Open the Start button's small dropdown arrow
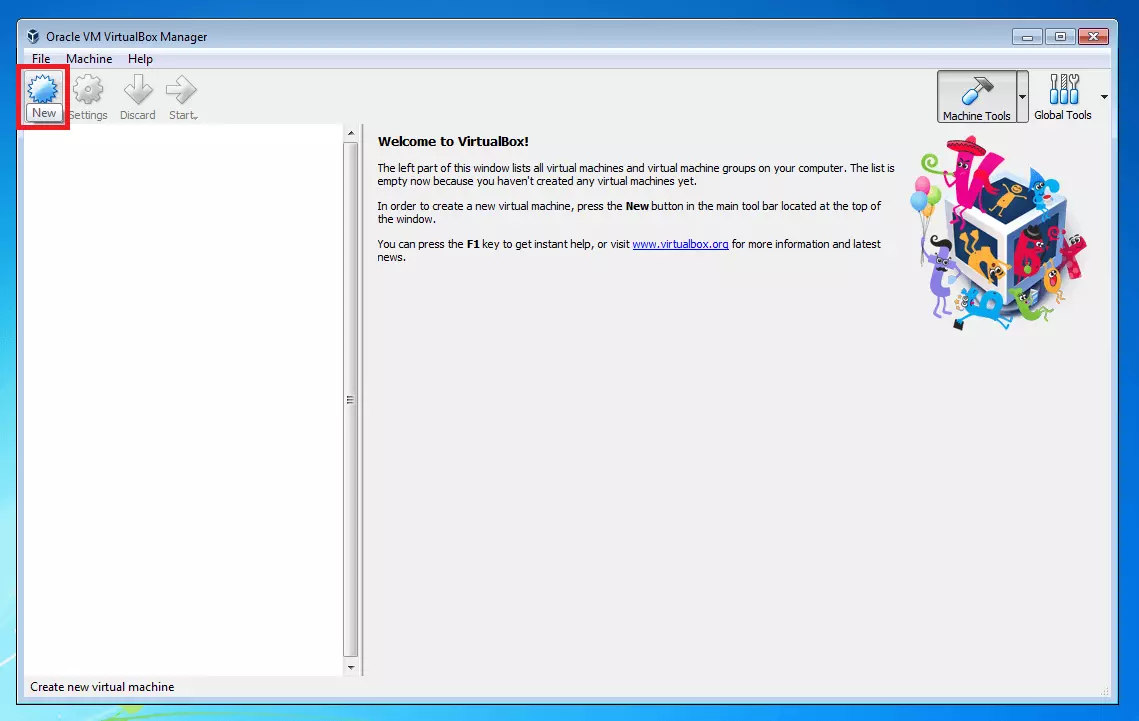This screenshot has height=721, width=1139. point(195,117)
